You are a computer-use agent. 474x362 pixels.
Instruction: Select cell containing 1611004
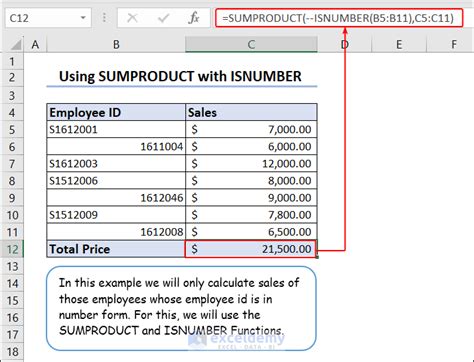pyautogui.click(x=116, y=146)
